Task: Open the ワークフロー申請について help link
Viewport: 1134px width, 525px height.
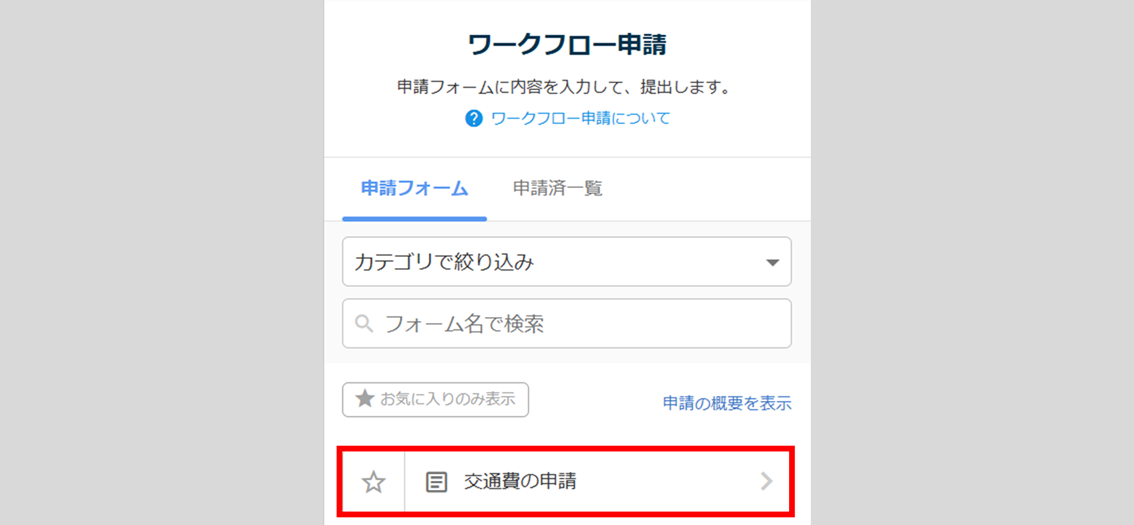Action: click(580, 119)
